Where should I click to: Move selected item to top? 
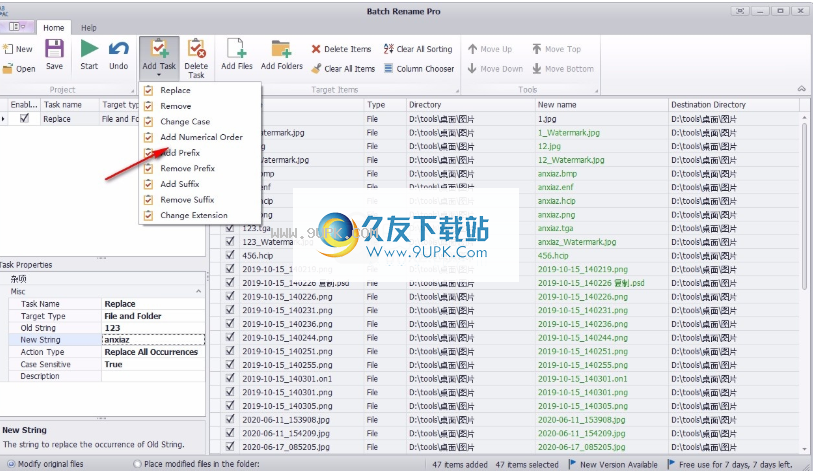coord(556,49)
